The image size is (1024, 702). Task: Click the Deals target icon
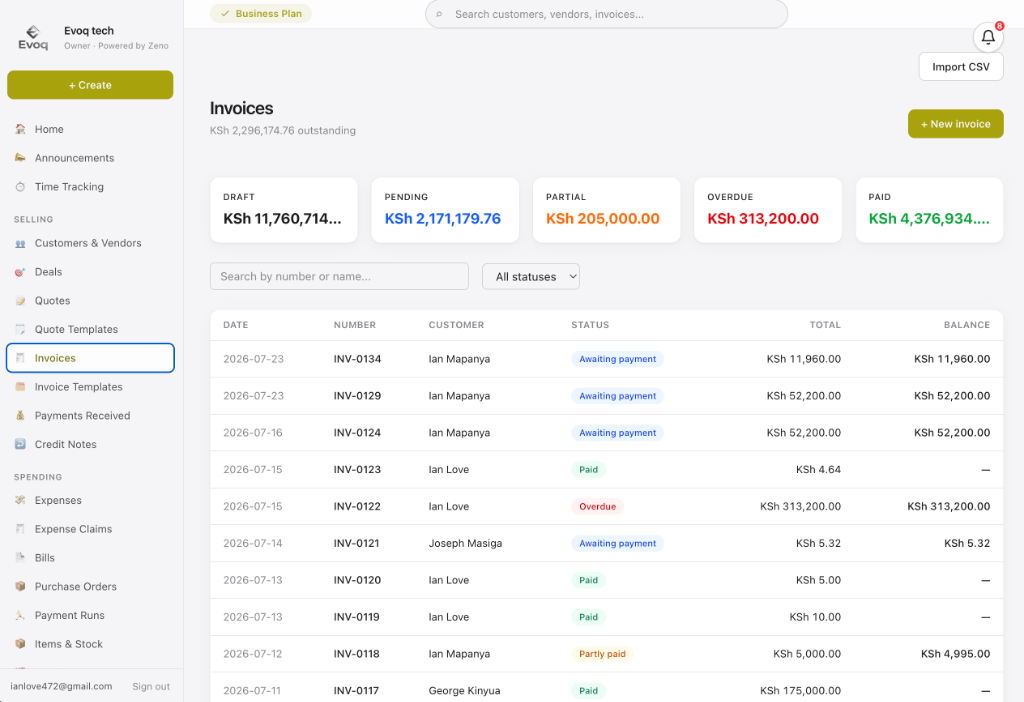click(x=20, y=272)
